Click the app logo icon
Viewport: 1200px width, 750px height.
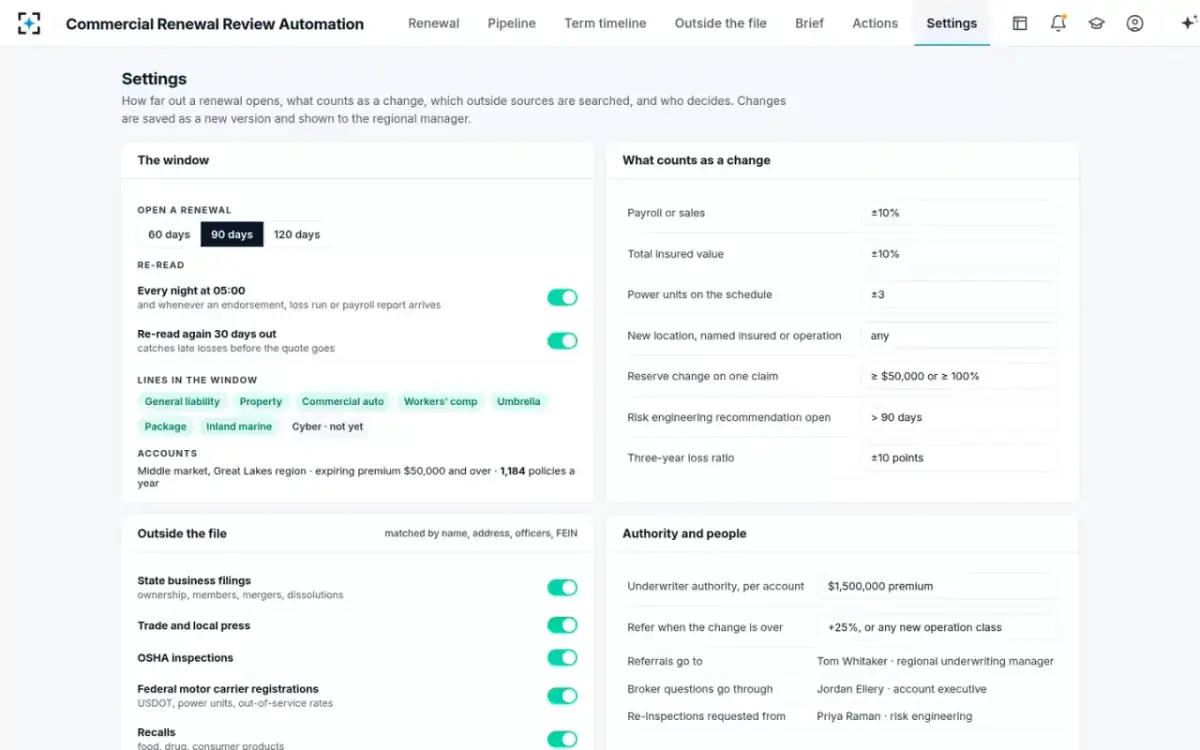29,23
